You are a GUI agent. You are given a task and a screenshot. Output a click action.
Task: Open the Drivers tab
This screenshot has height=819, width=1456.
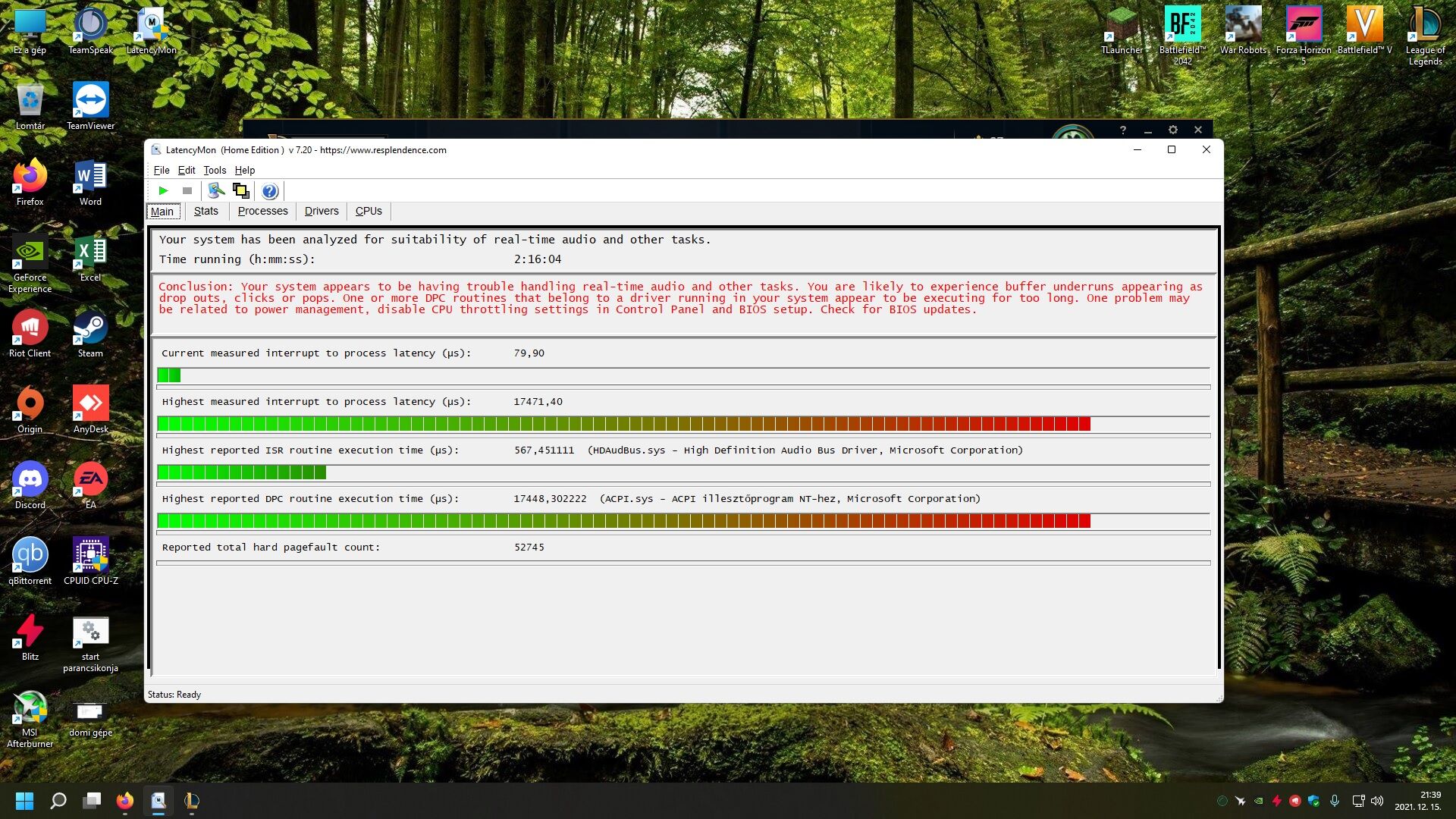[322, 212]
